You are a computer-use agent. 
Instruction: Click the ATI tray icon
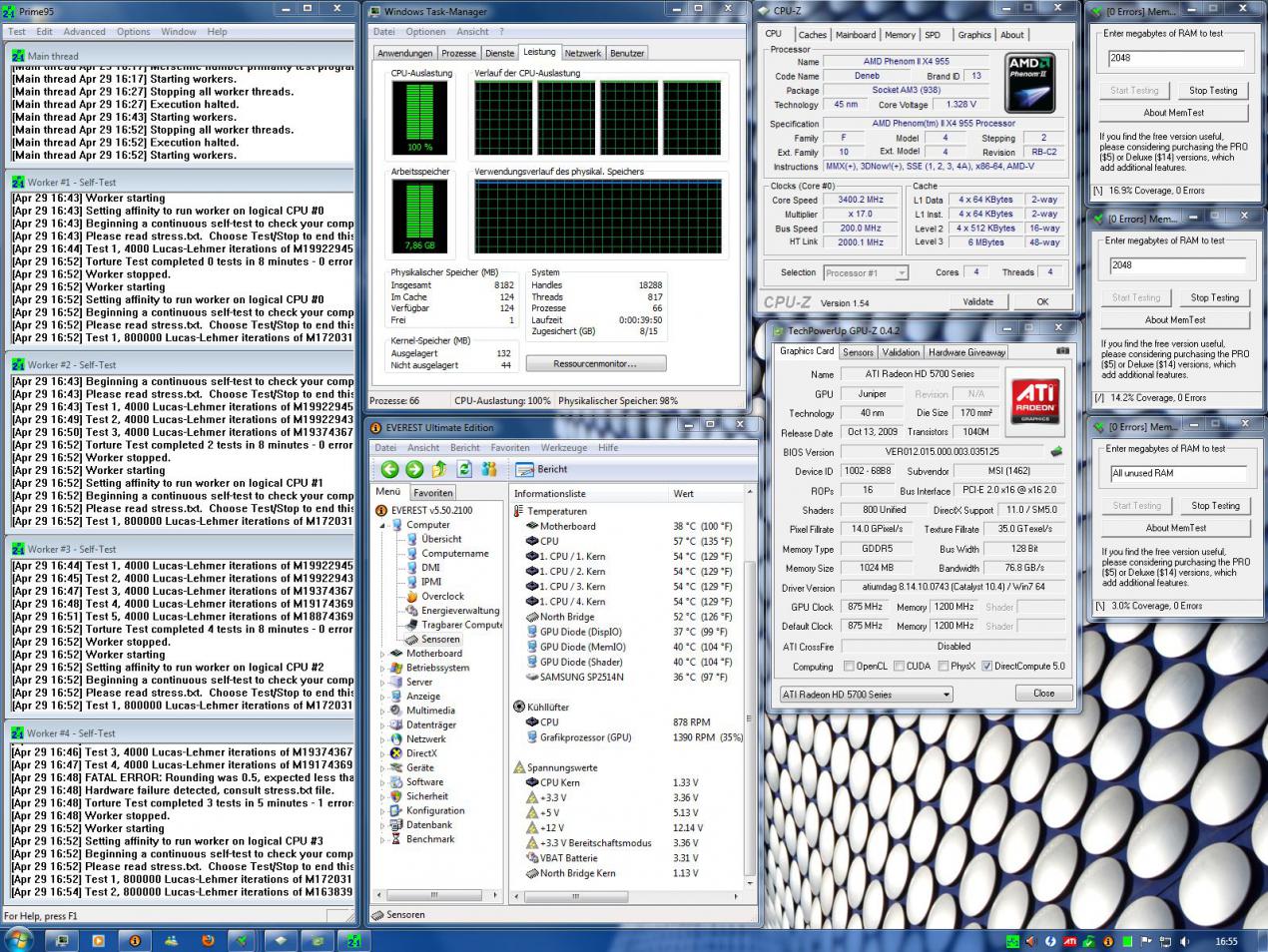(x=1069, y=941)
